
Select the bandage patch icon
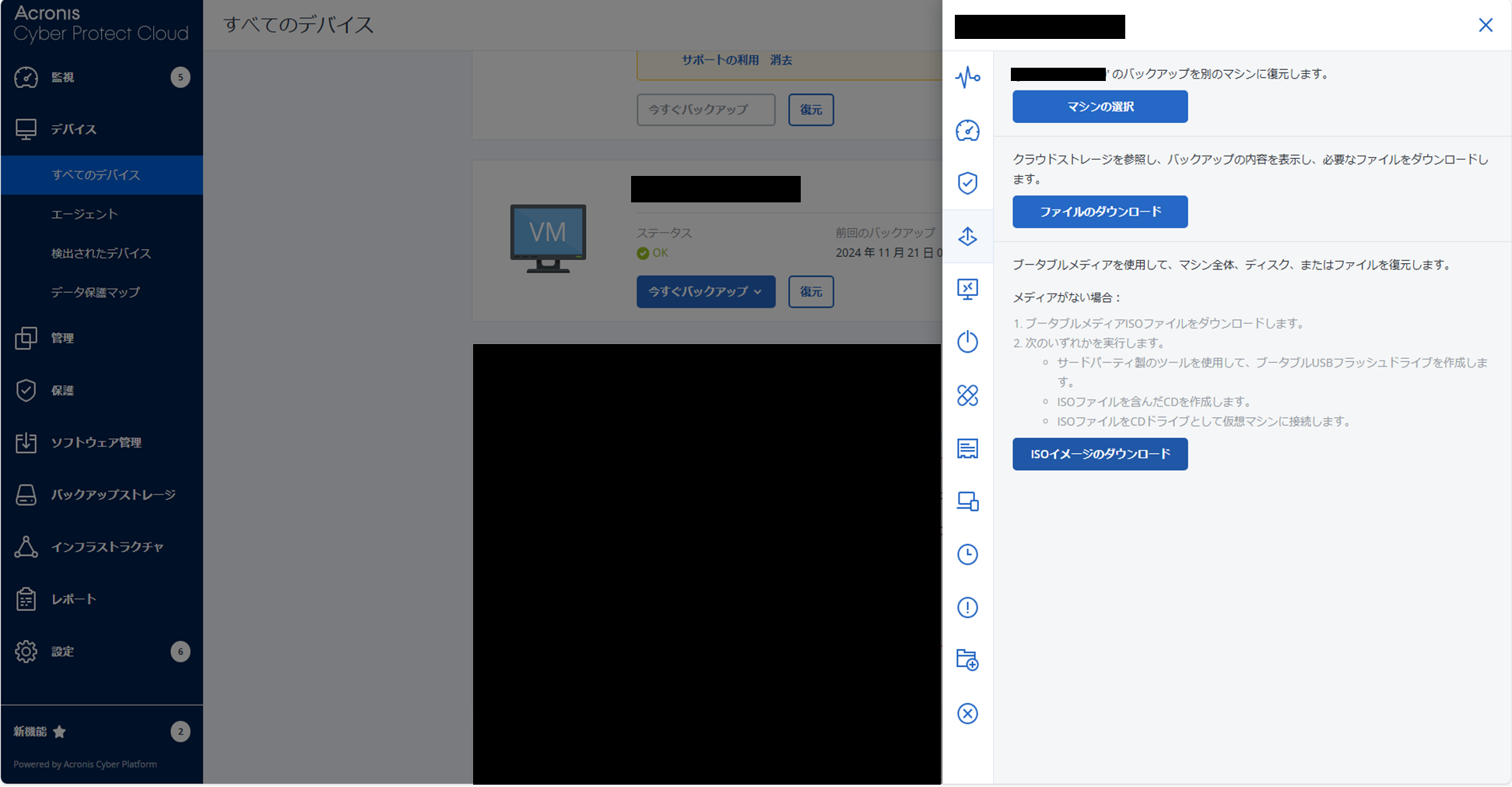(x=967, y=395)
